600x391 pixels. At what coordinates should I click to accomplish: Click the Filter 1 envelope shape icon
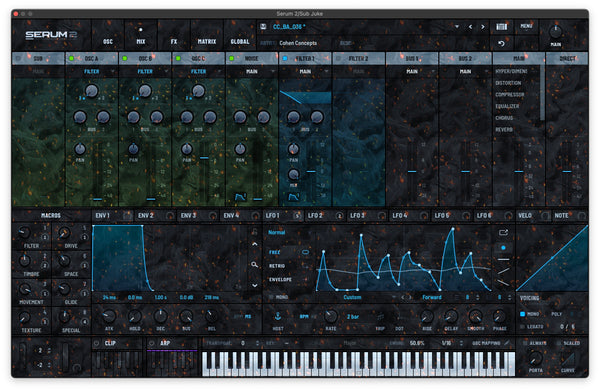point(293,197)
